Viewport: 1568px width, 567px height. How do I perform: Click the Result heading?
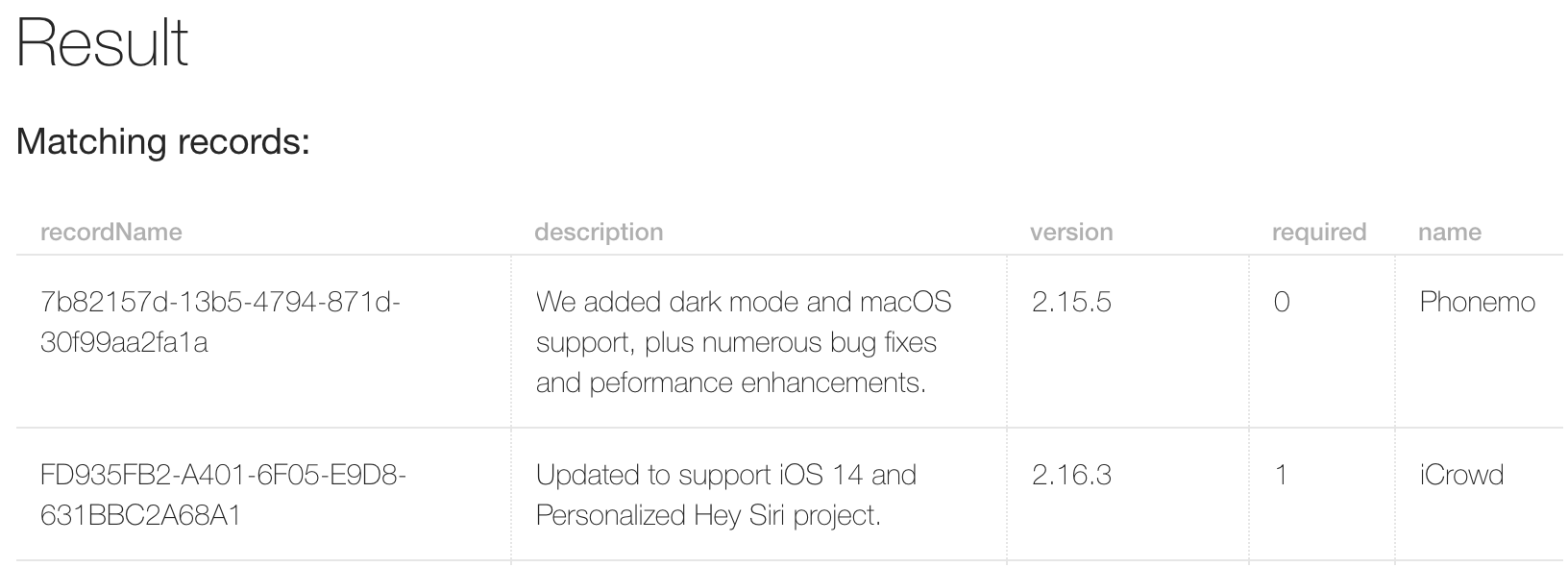pos(103,43)
